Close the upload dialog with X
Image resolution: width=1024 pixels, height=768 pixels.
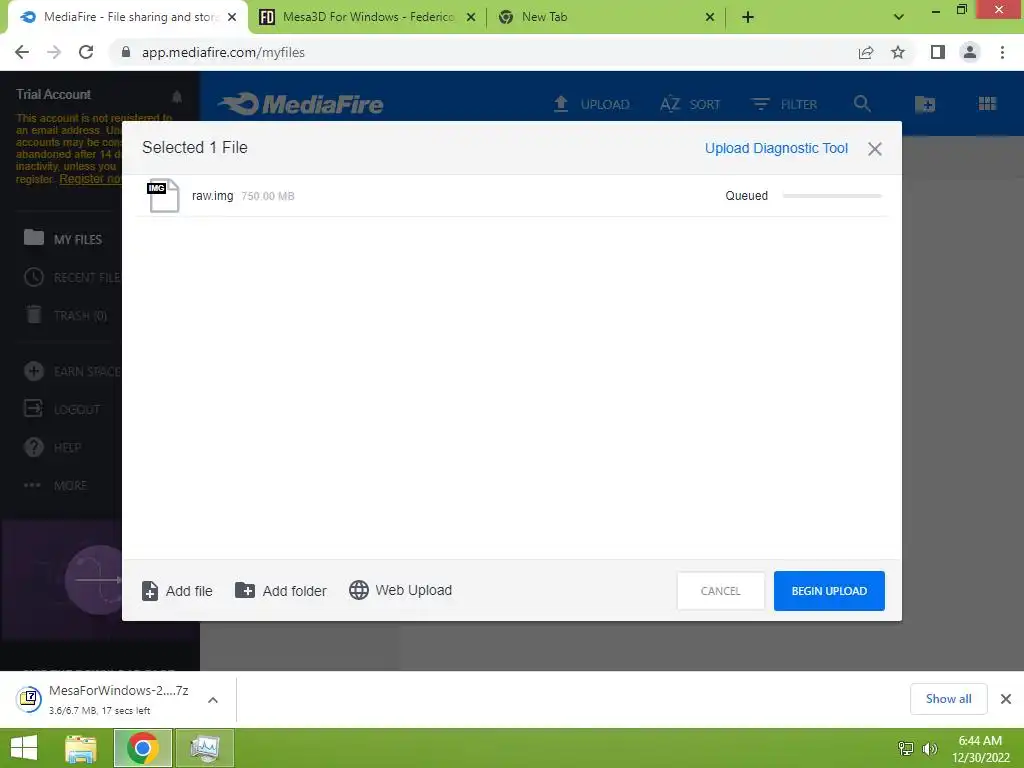click(875, 149)
